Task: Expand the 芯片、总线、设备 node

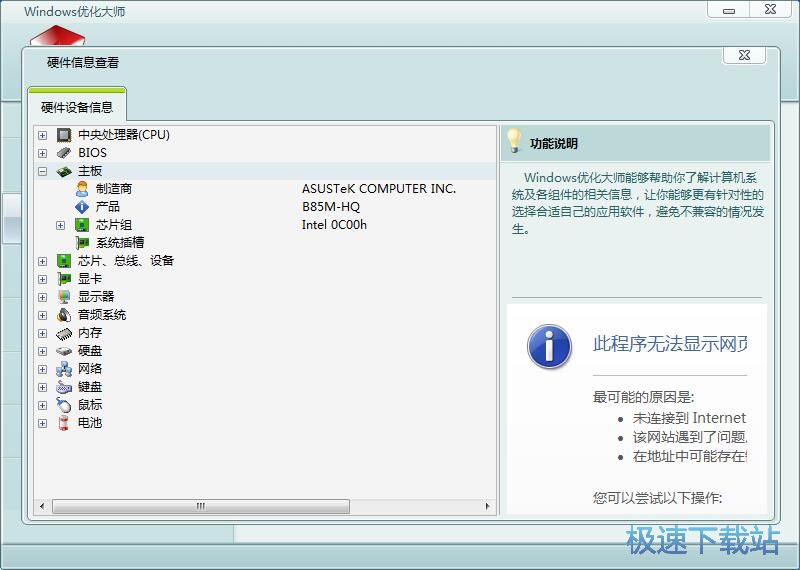Action: click(x=42, y=261)
